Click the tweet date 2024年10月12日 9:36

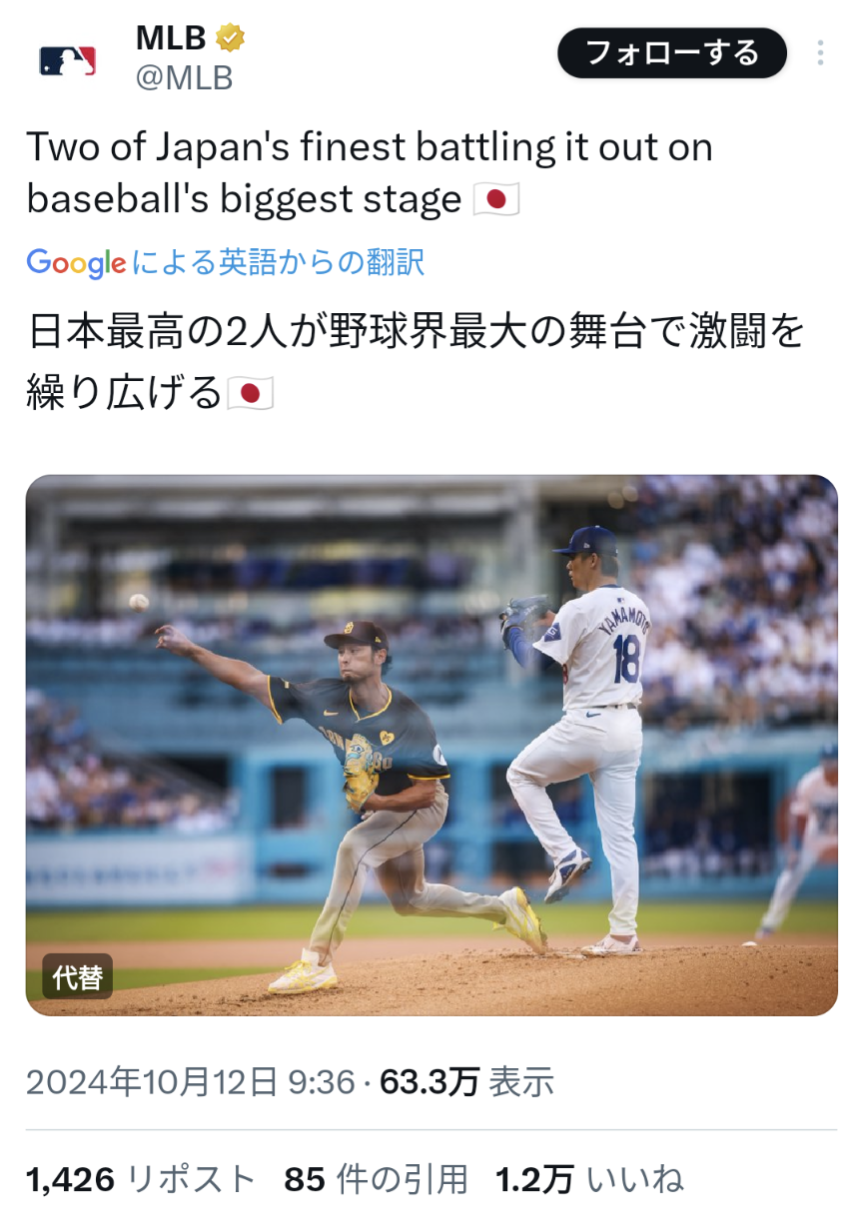tap(191, 1081)
